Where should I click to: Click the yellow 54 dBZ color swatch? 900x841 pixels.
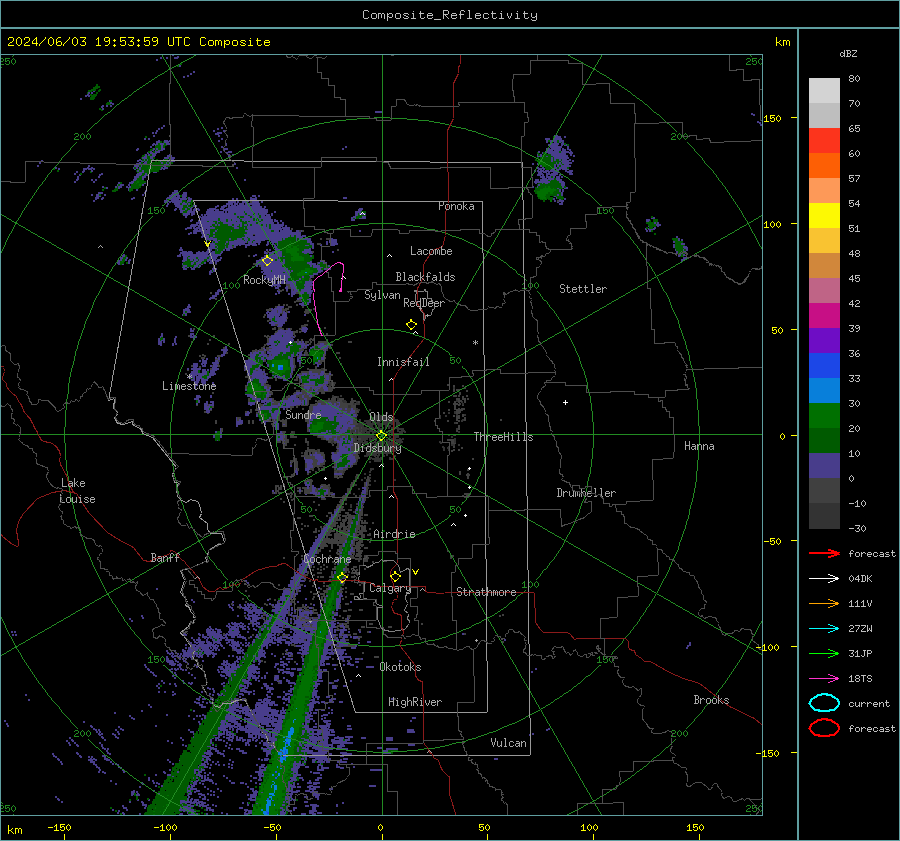click(x=824, y=216)
